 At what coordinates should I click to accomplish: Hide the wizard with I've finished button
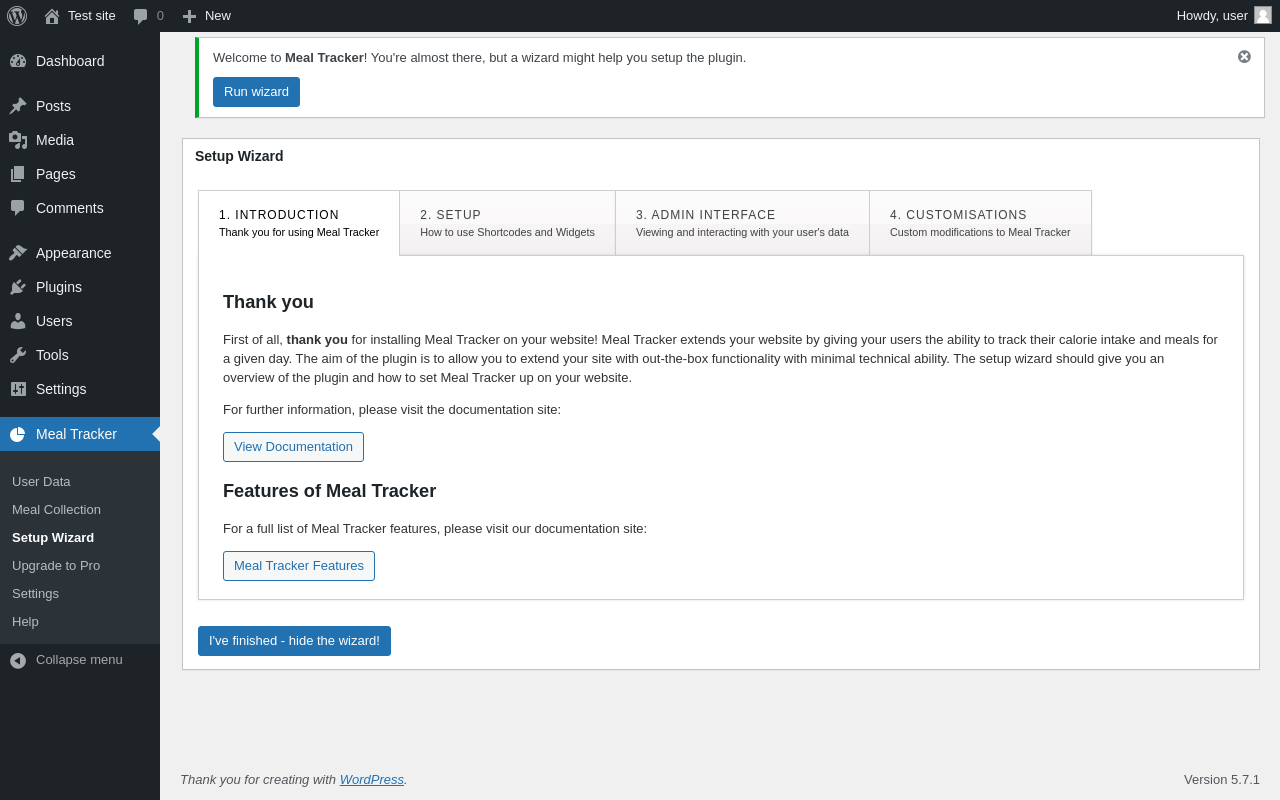click(294, 641)
